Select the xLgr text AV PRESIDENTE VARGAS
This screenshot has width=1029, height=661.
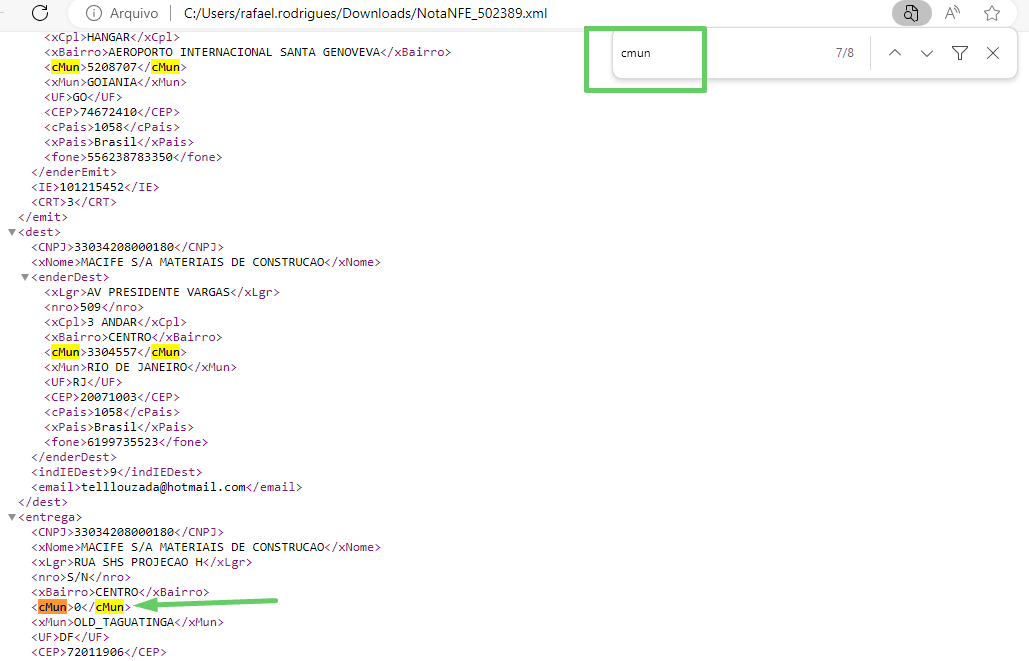(x=159, y=292)
